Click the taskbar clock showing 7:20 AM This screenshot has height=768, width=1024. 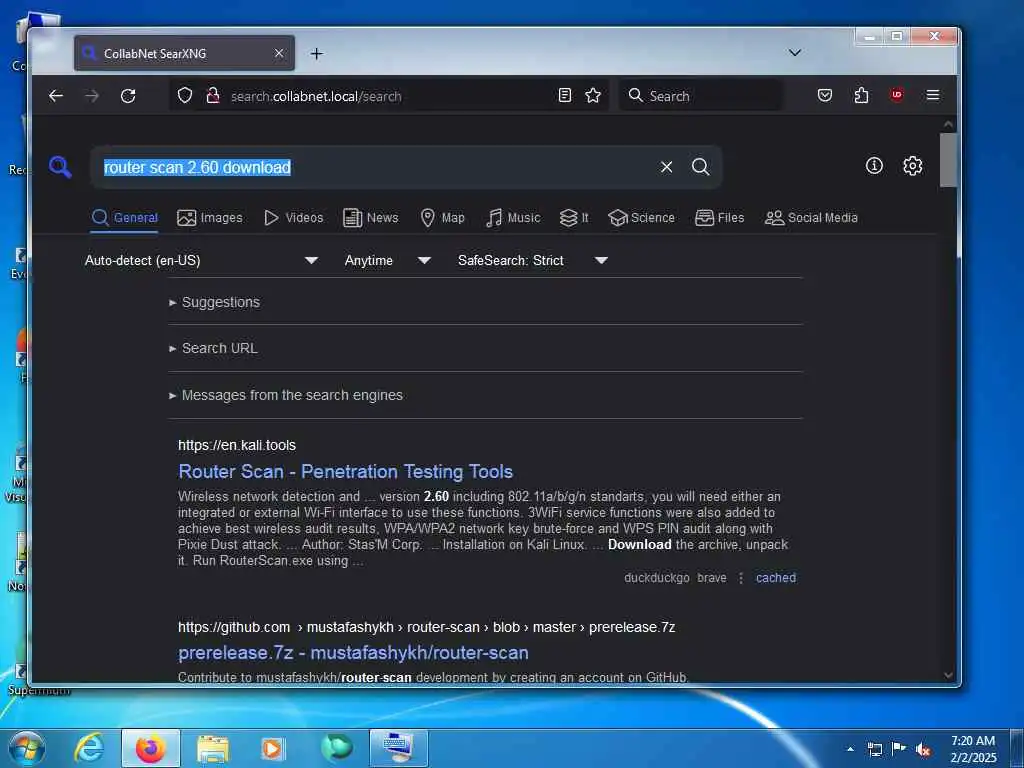pos(973,749)
